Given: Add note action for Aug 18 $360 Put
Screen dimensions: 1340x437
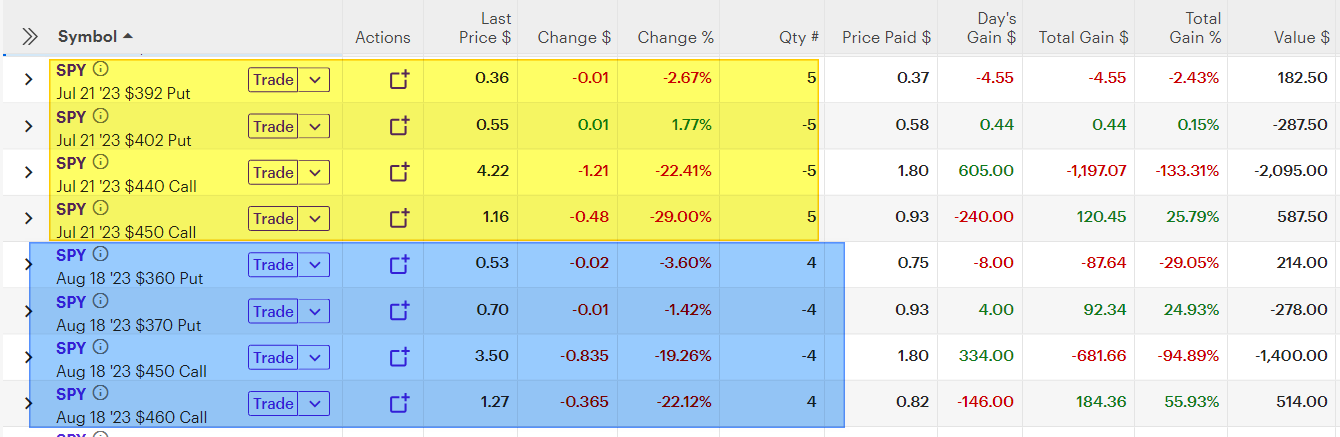Looking at the screenshot, I should pos(399,265).
